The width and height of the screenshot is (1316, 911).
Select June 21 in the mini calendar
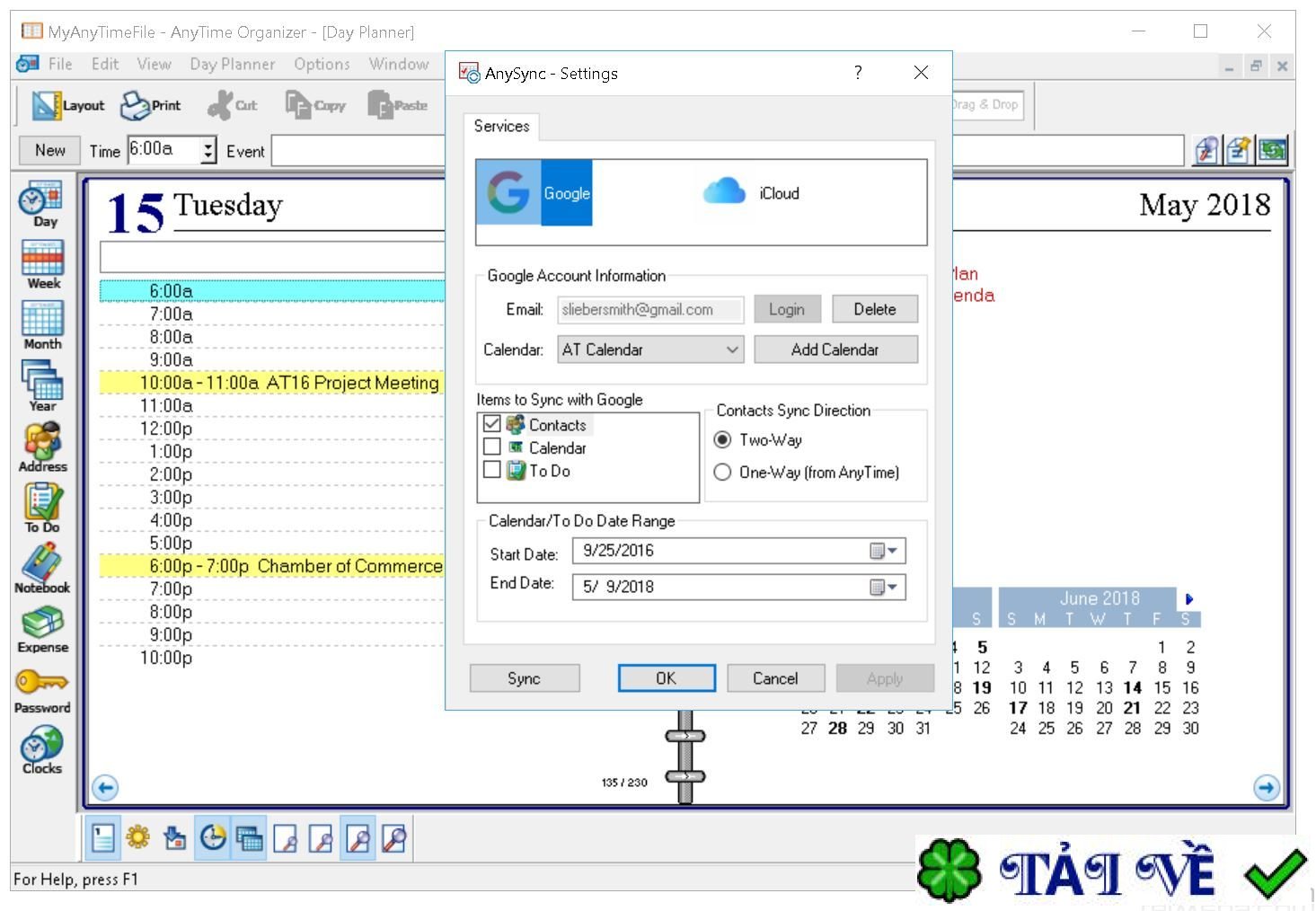coord(1133,708)
